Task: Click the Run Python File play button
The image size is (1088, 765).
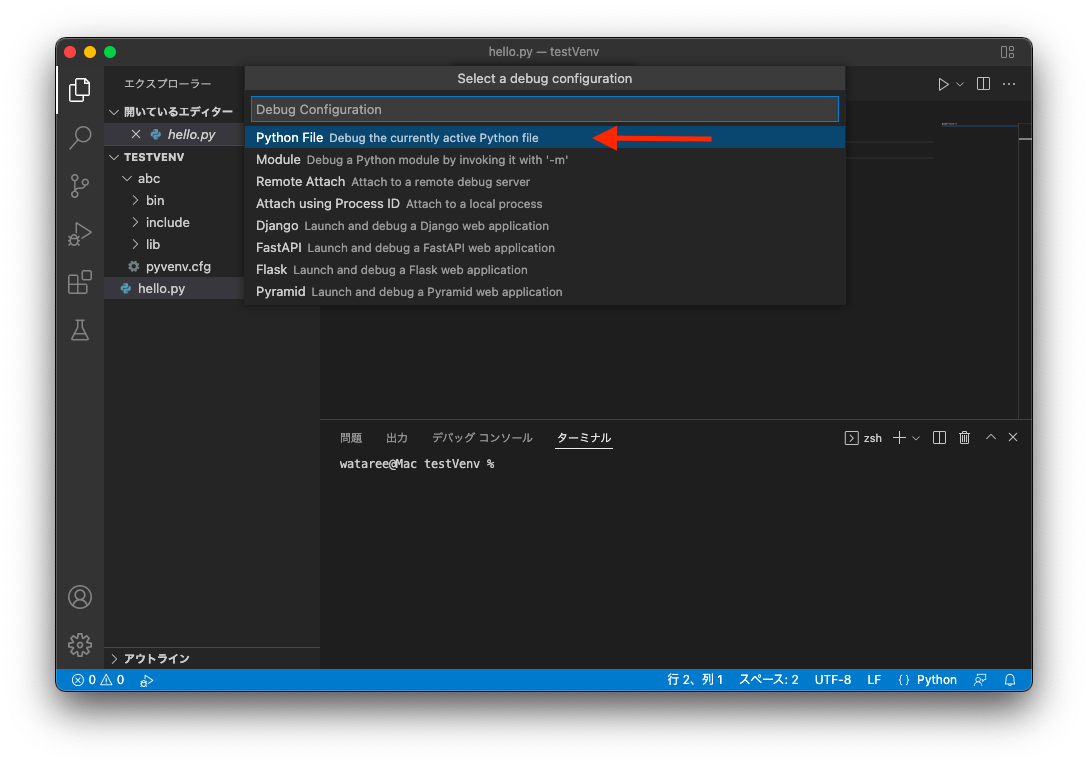Action: (x=943, y=84)
